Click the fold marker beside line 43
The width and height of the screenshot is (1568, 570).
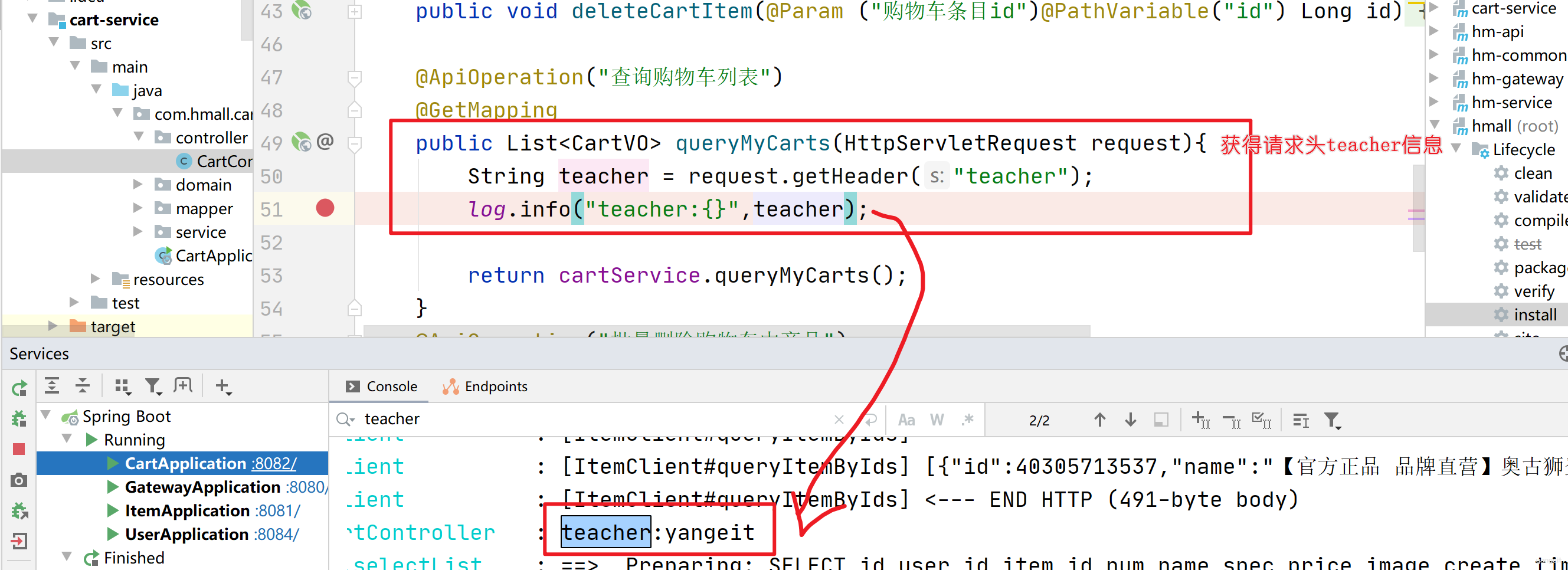(x=354, y=11)
